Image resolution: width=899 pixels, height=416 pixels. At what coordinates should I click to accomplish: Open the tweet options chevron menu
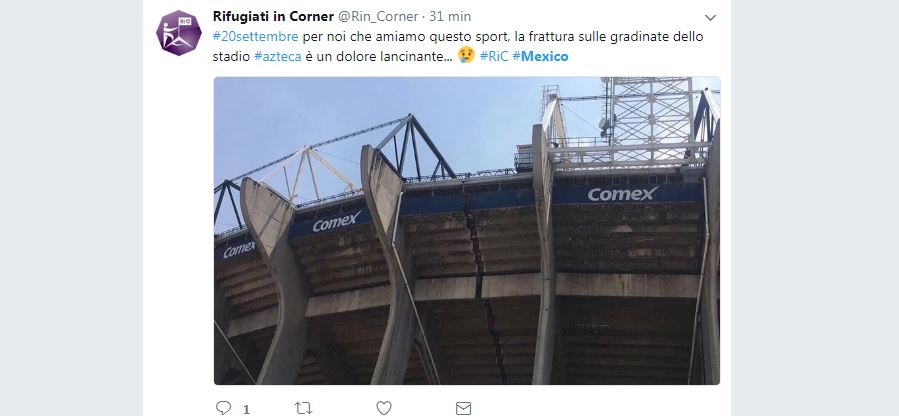tap(711, 18)
